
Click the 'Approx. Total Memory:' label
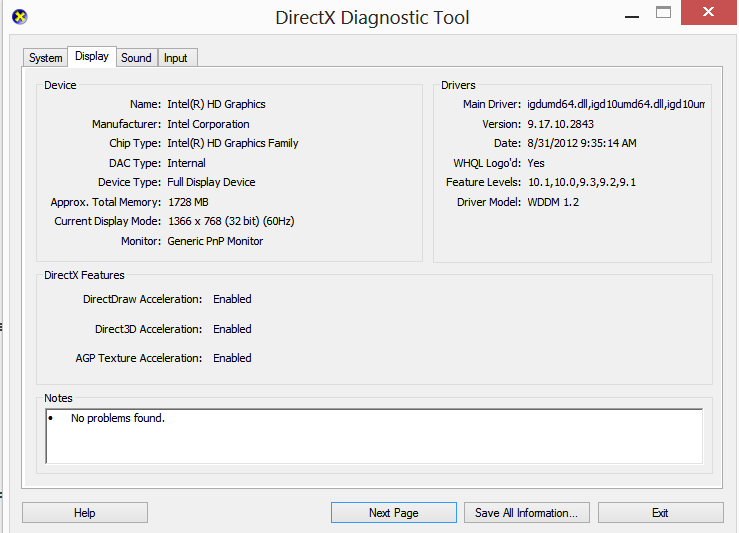point(106,202)
